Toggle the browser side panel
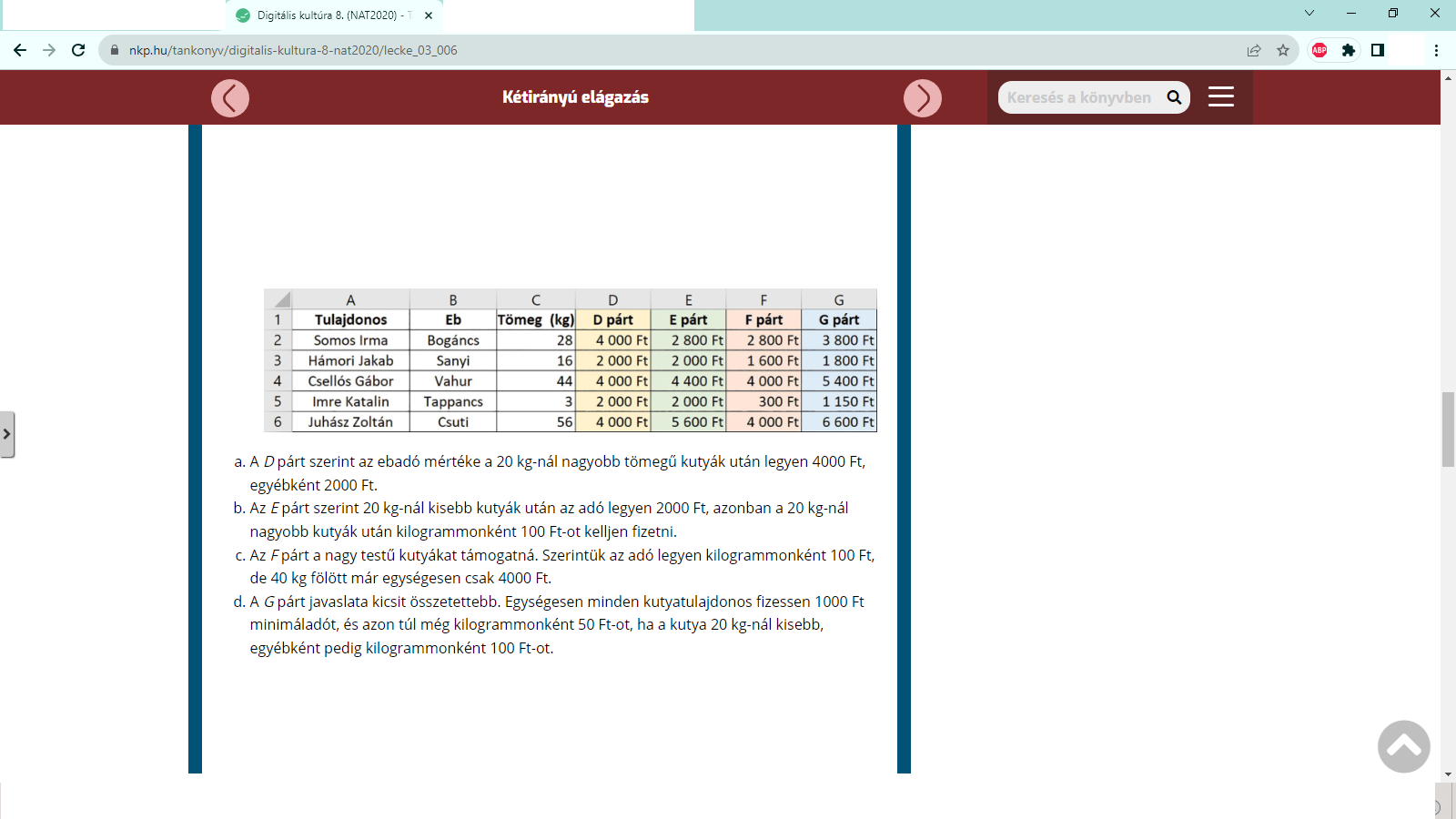 [1378, 50]
